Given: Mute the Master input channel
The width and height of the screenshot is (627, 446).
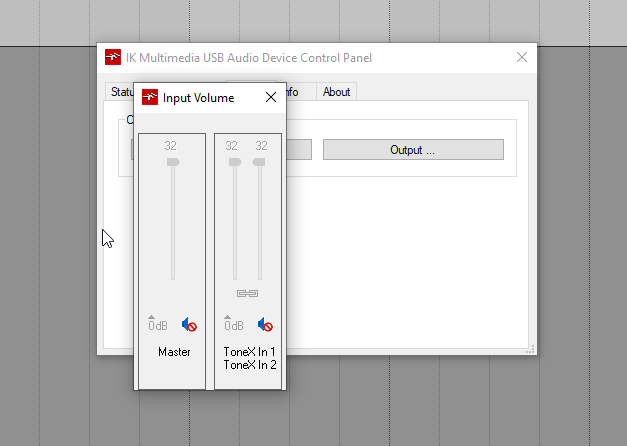Looking at the screenshot, I should [x=189, y=325].
